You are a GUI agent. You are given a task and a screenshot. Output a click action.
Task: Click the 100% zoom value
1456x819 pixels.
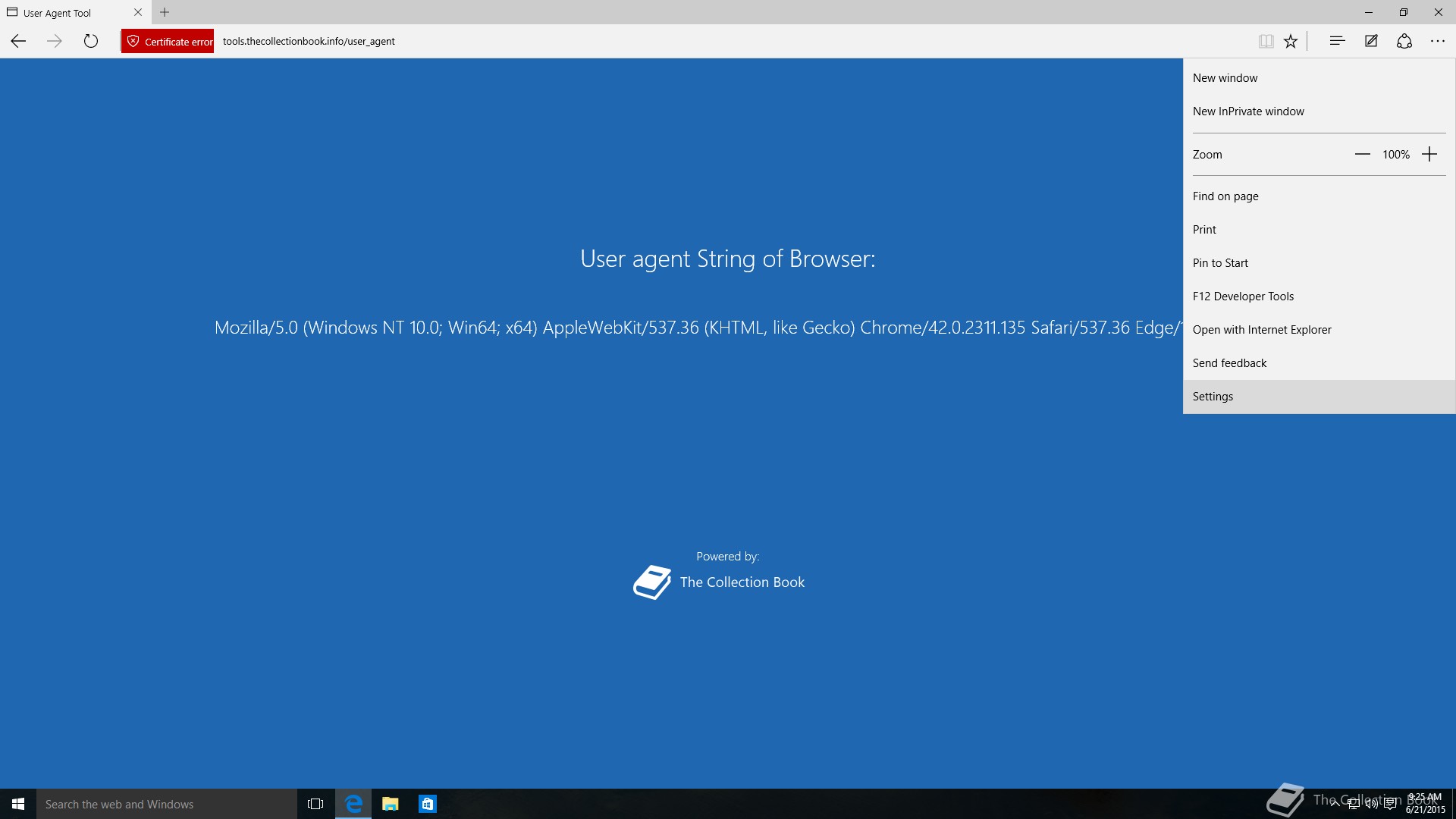point(1395,155)
